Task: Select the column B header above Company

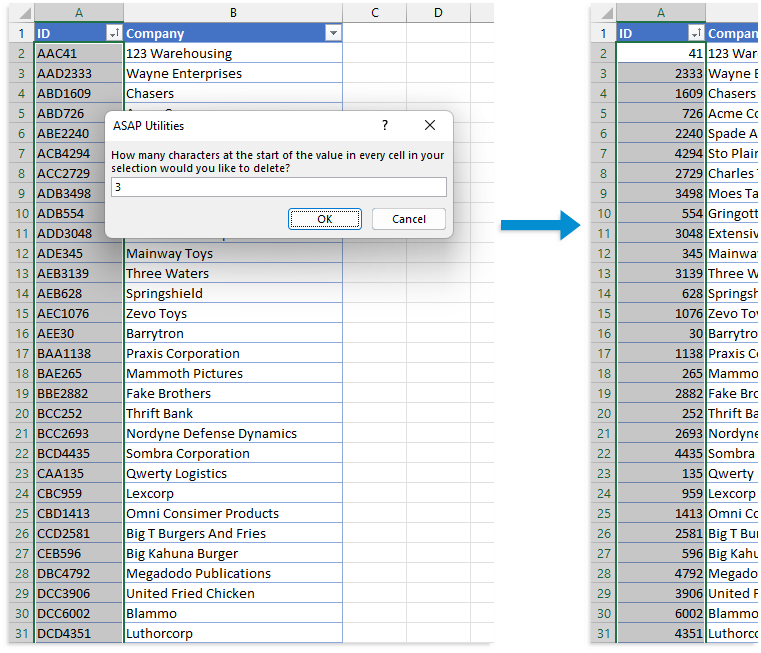Action: (x=233, y=12)
